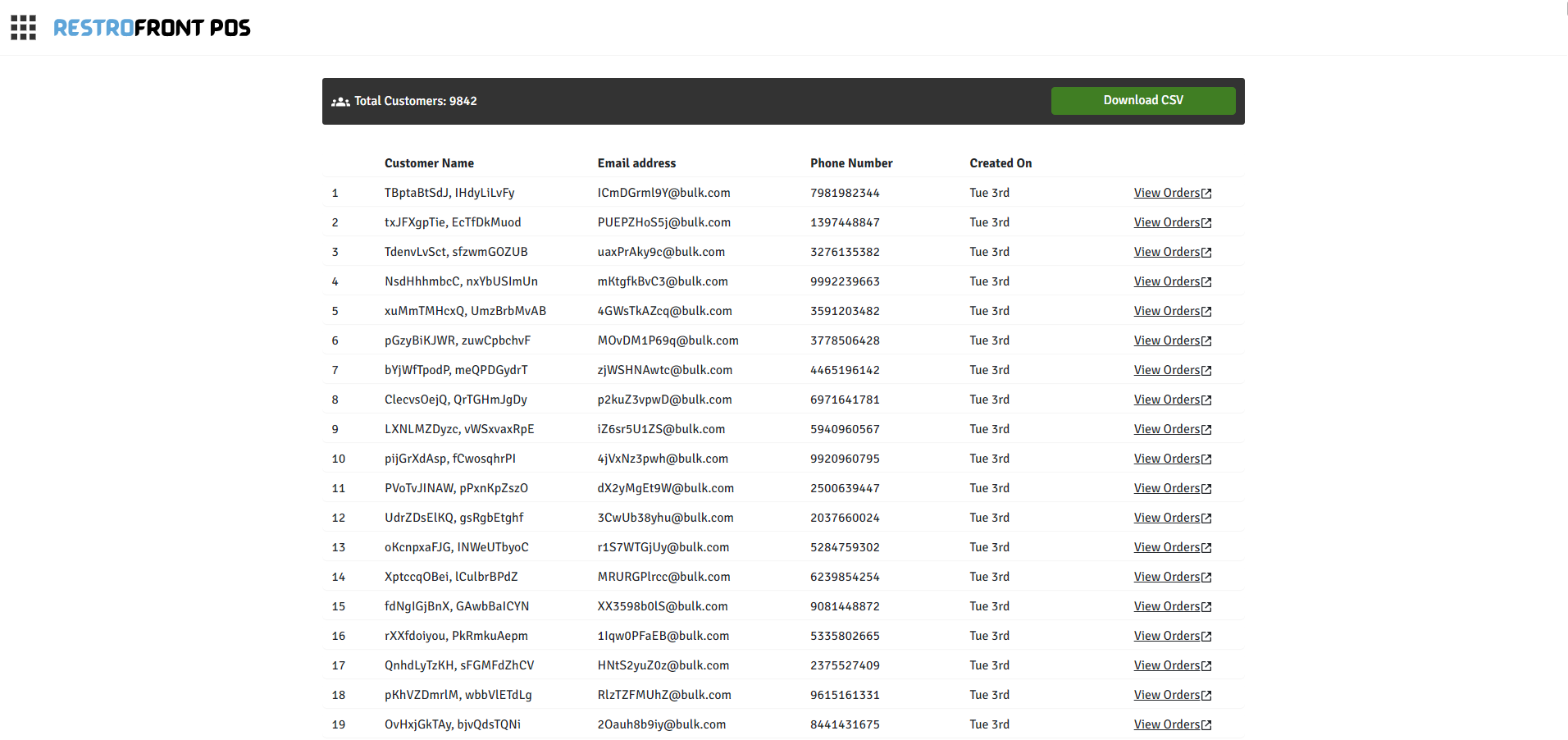Select phone number 5335802665
Viewport: 1568px width, 740px height.
click(845, 636)
